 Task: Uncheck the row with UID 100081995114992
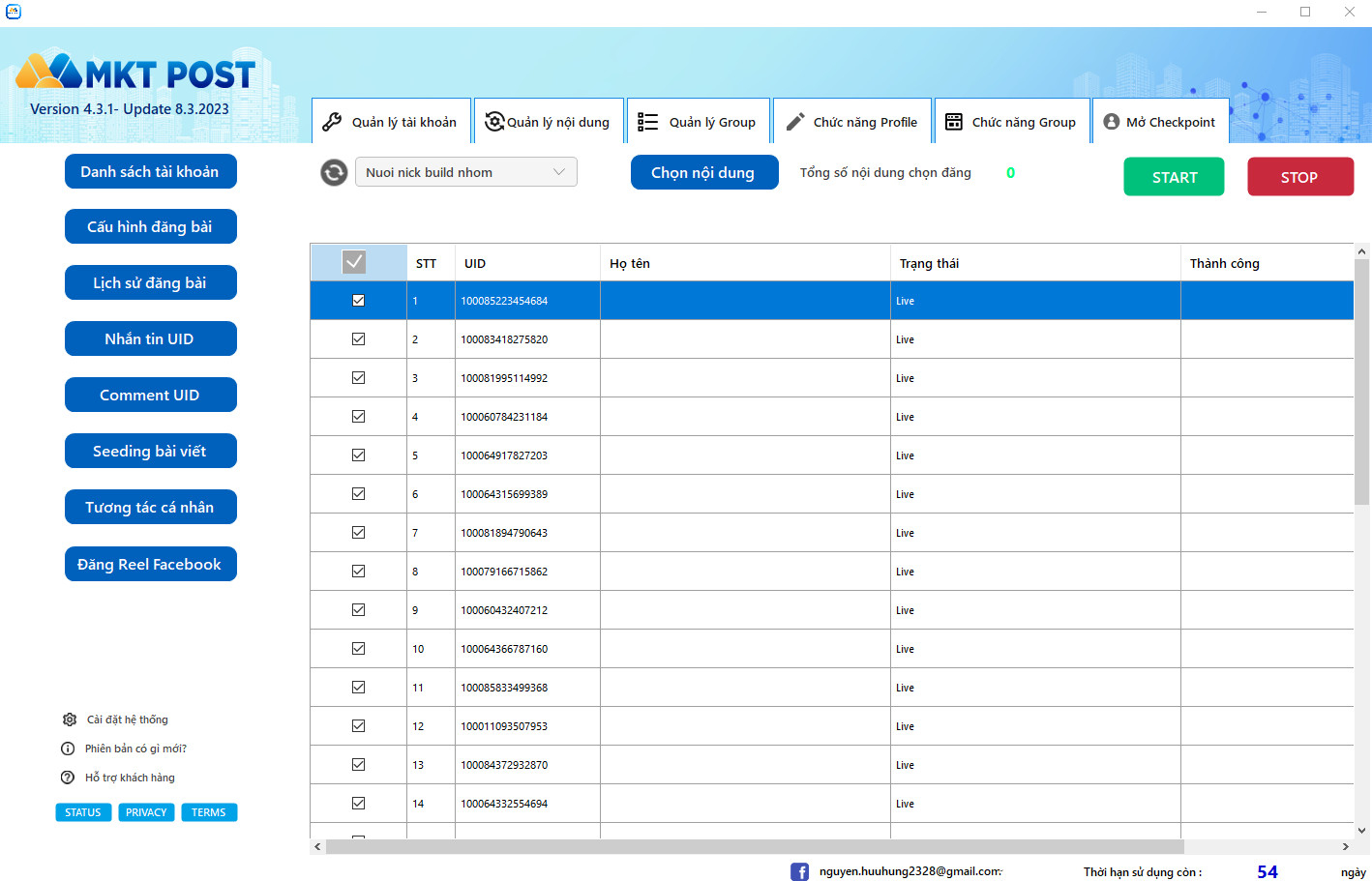coord(358,378)
